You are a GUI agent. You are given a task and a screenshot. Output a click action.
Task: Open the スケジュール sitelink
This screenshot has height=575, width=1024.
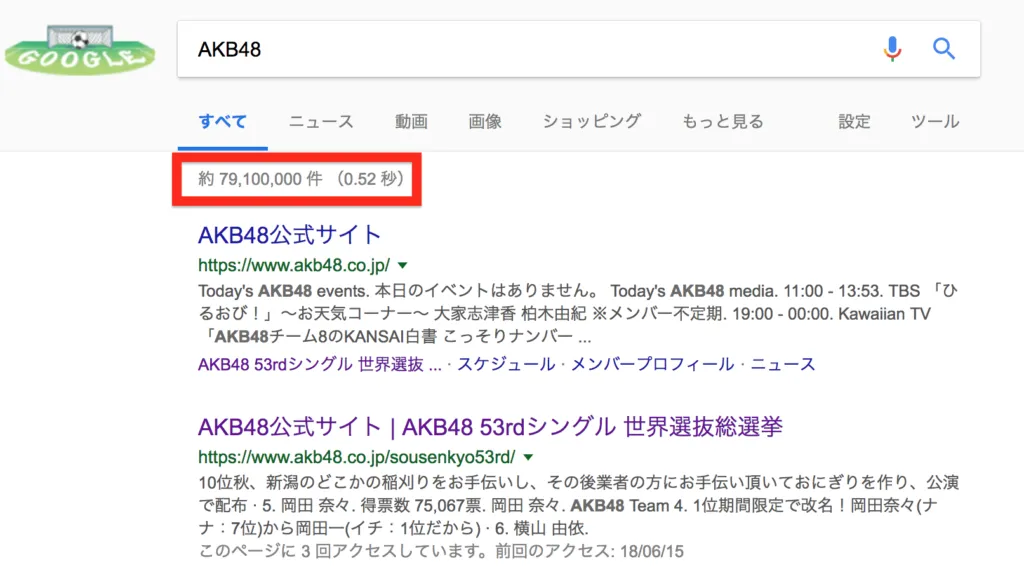point(506,364)
